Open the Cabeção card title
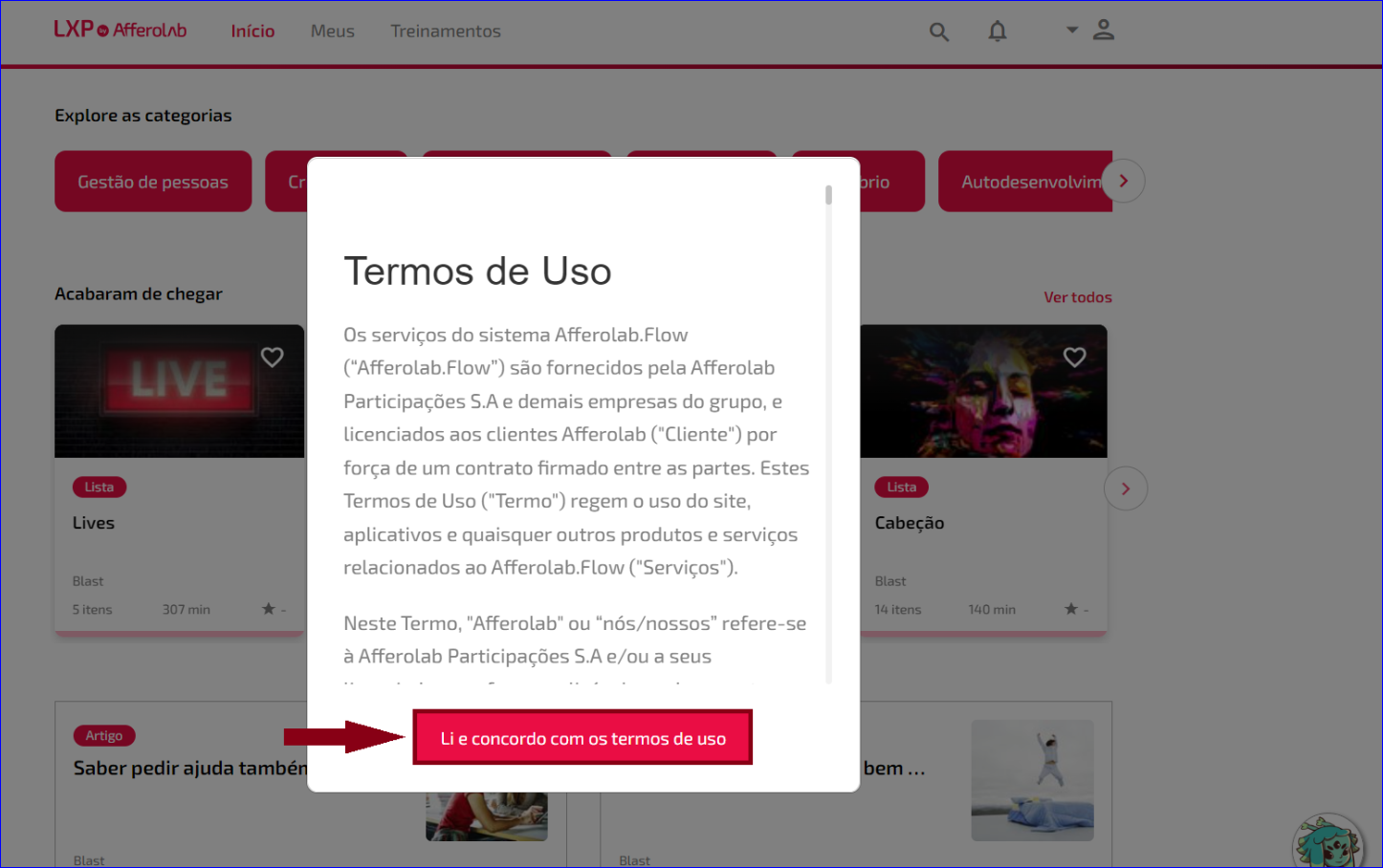The width and height of the screenshot is (1383, 868). [910, 523]
